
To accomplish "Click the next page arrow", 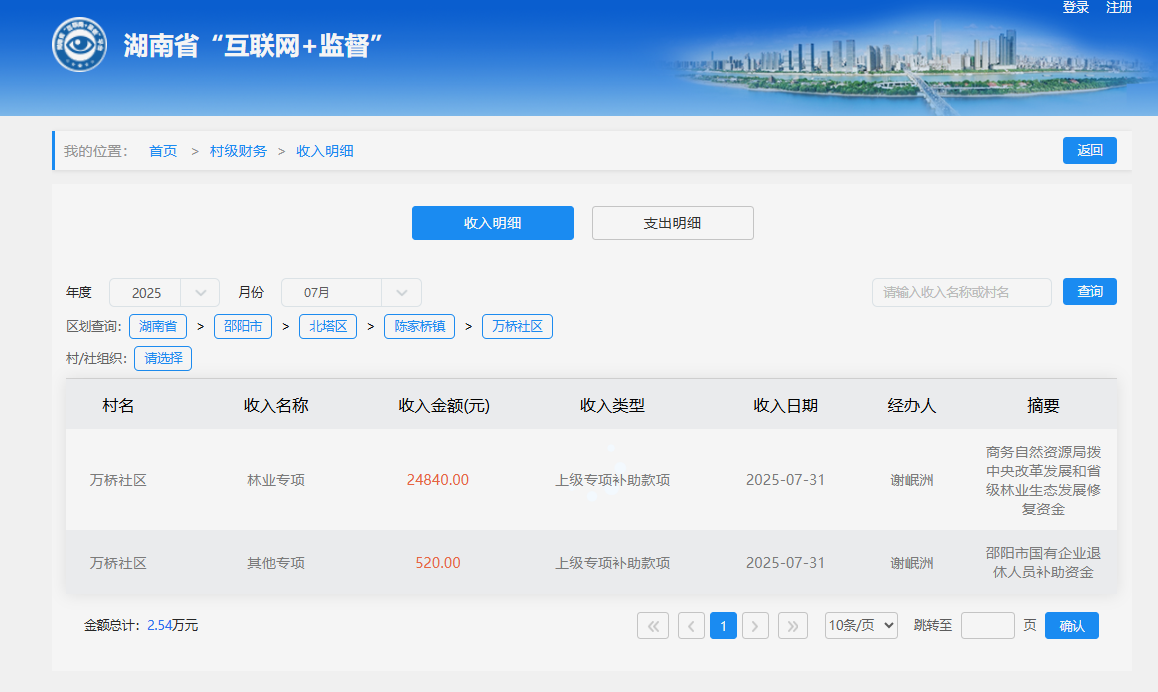I will (755, 626).
